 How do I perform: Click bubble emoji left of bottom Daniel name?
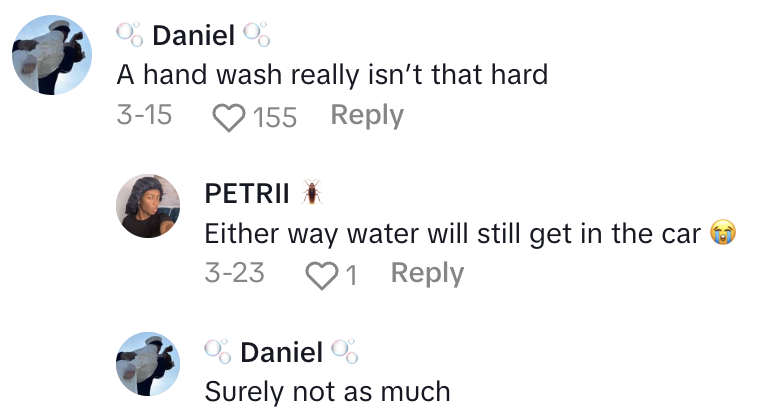pos(217,351)
